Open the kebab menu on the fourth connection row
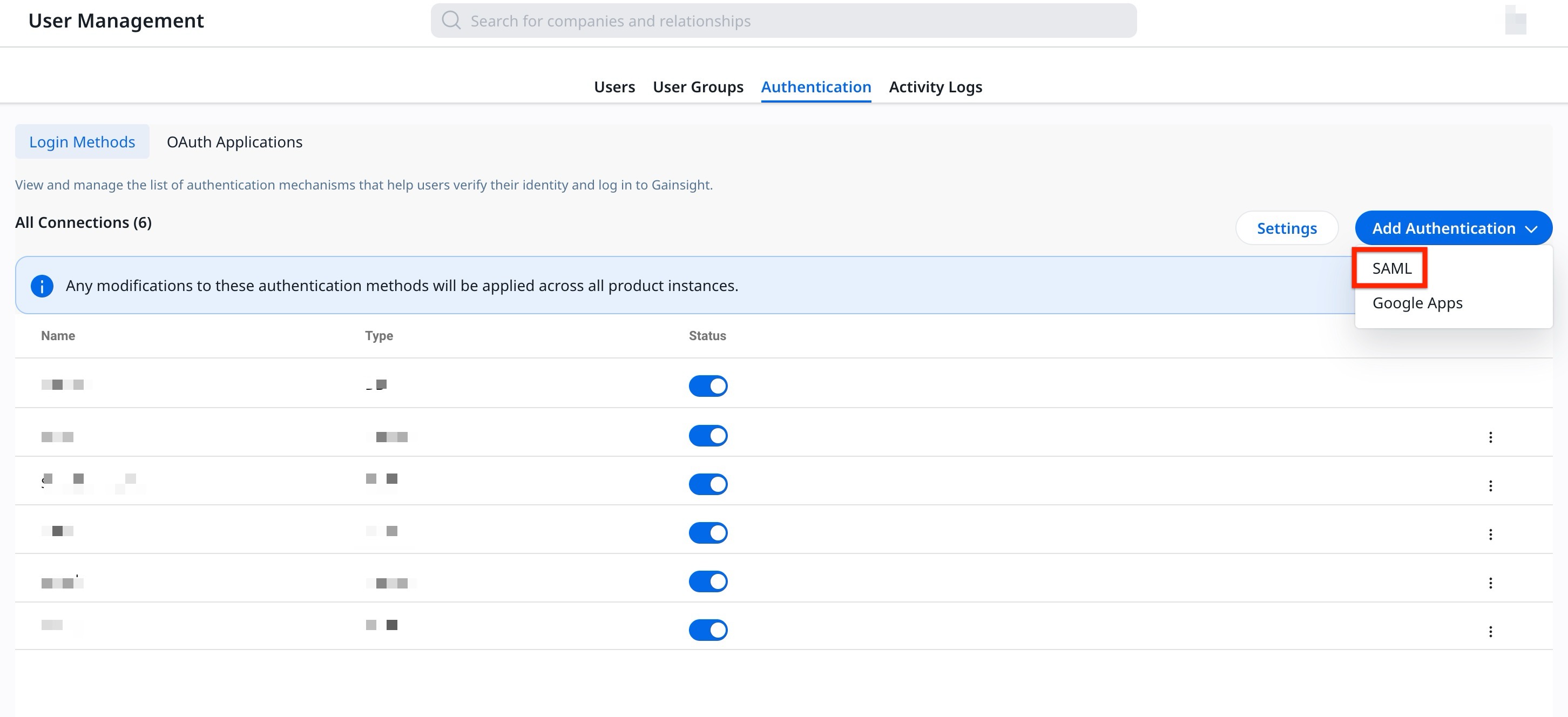 (x=1491, y=534)
